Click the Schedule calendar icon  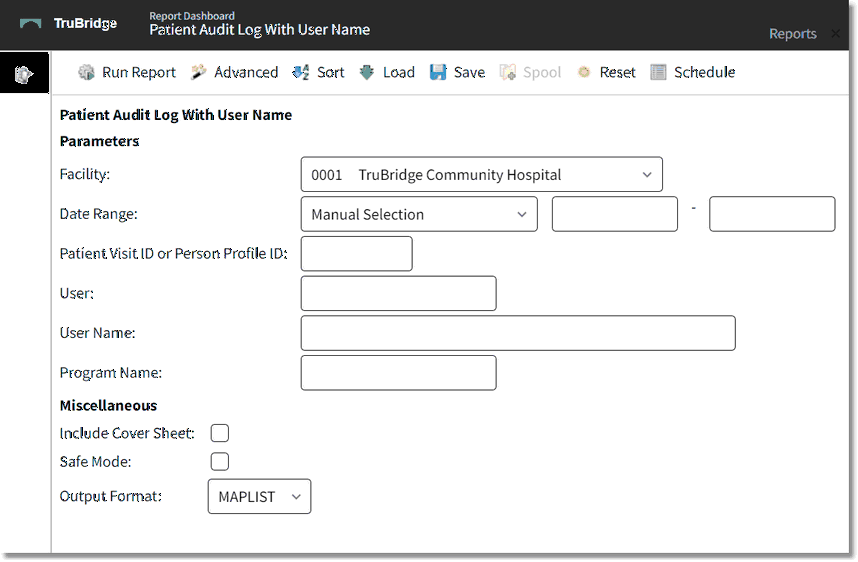658,72
